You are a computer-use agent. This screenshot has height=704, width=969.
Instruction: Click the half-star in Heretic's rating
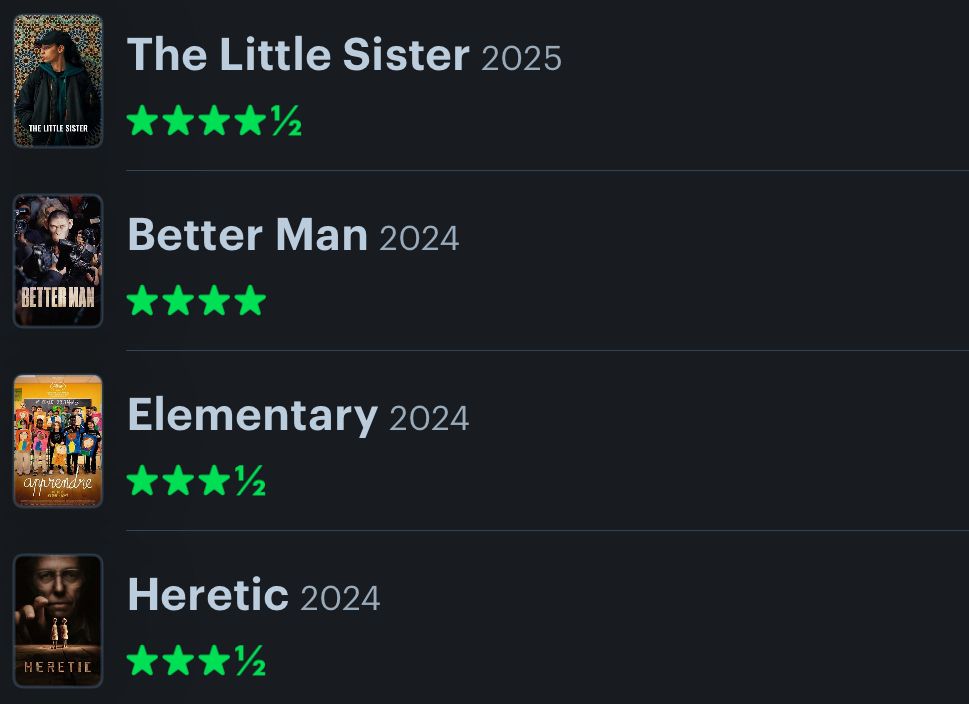[x=250, y=661]
